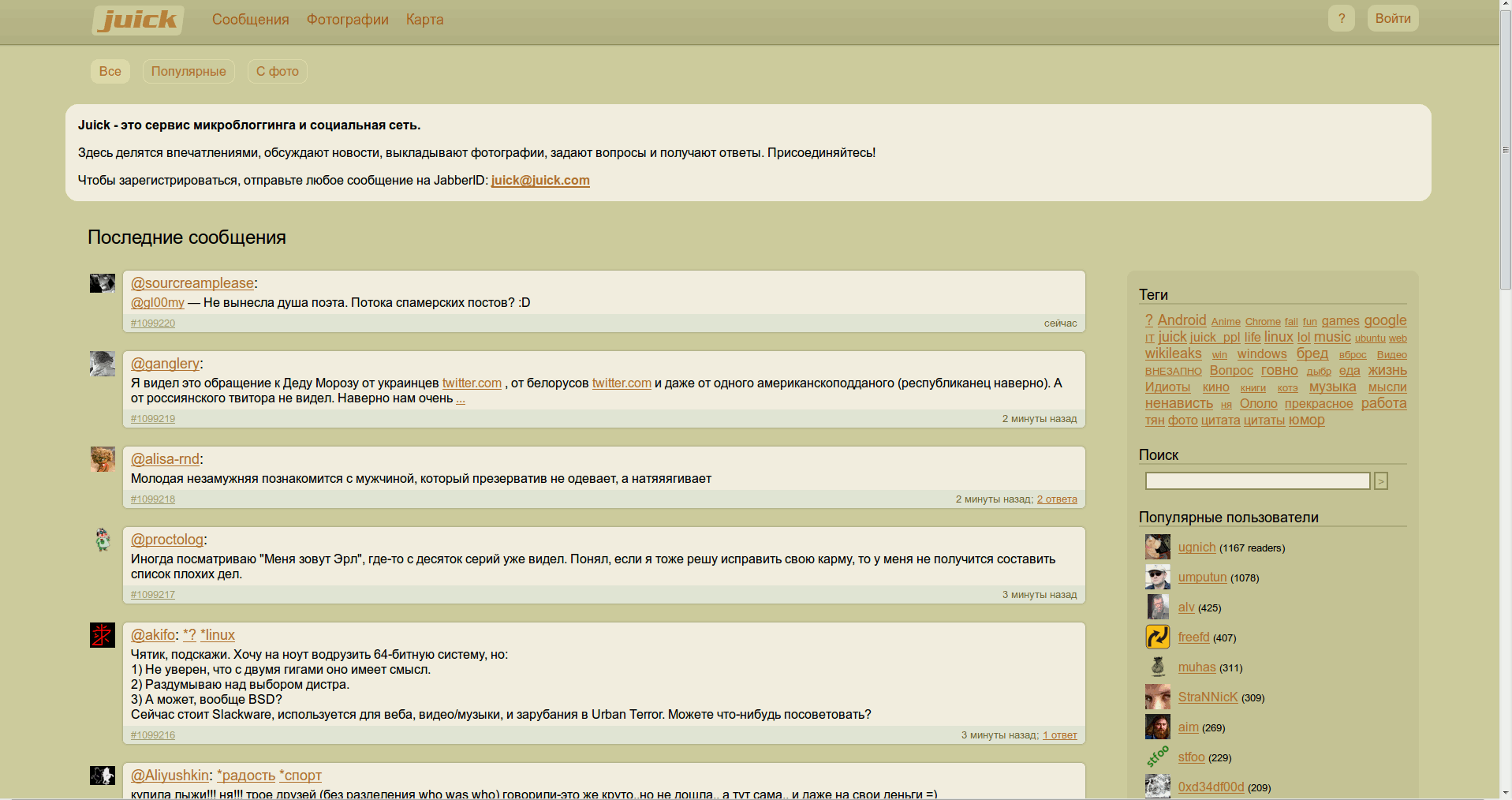Open @proctolog profile link
This screenshot has height=800, width=1512.
click(167, 540)
